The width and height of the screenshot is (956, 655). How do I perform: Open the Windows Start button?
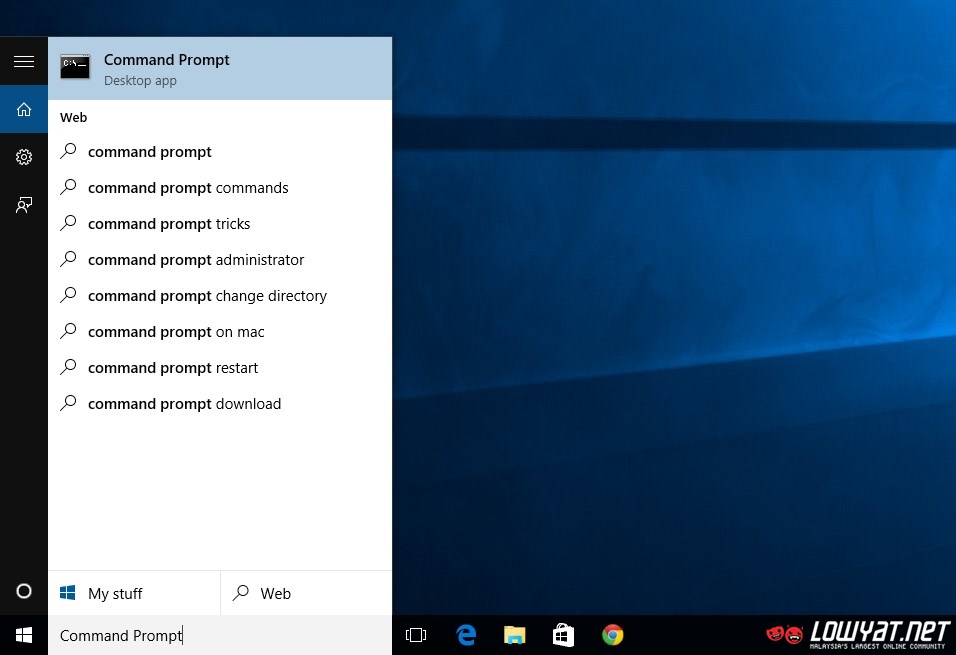pyautogui.click(x=24, y=635)
